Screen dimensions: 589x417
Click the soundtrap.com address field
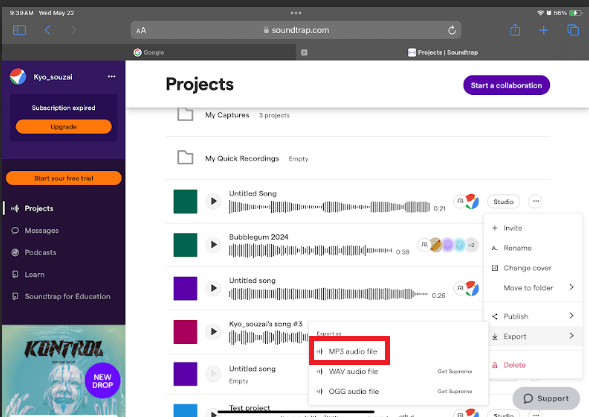click(296, 30)
